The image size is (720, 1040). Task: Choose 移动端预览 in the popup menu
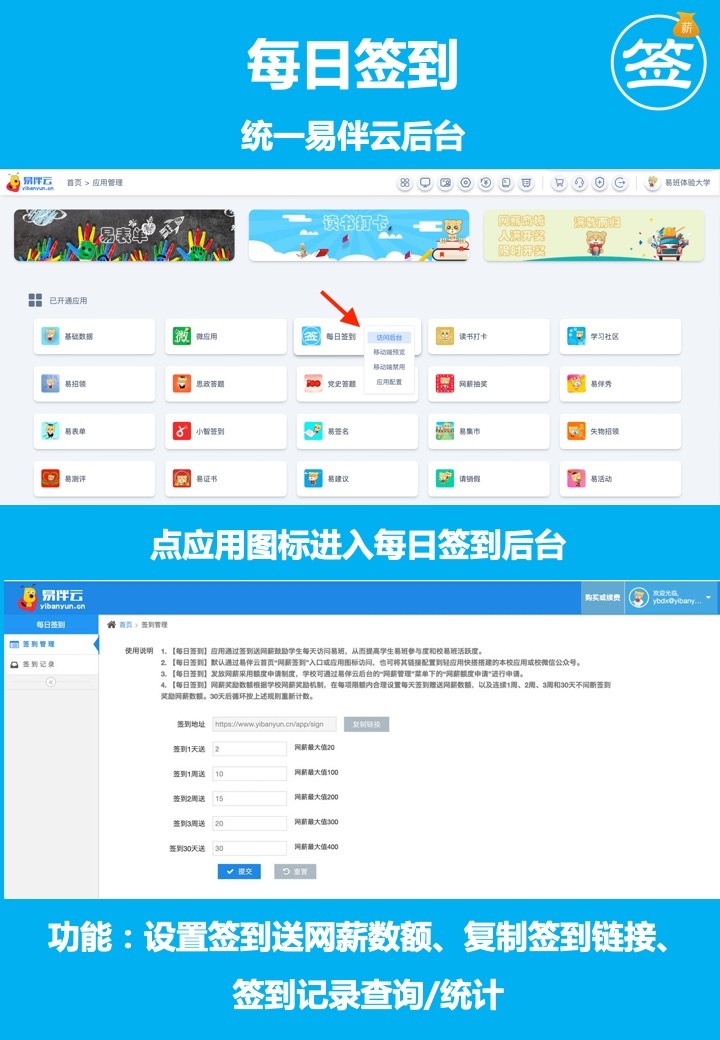[x=389, y=352]
